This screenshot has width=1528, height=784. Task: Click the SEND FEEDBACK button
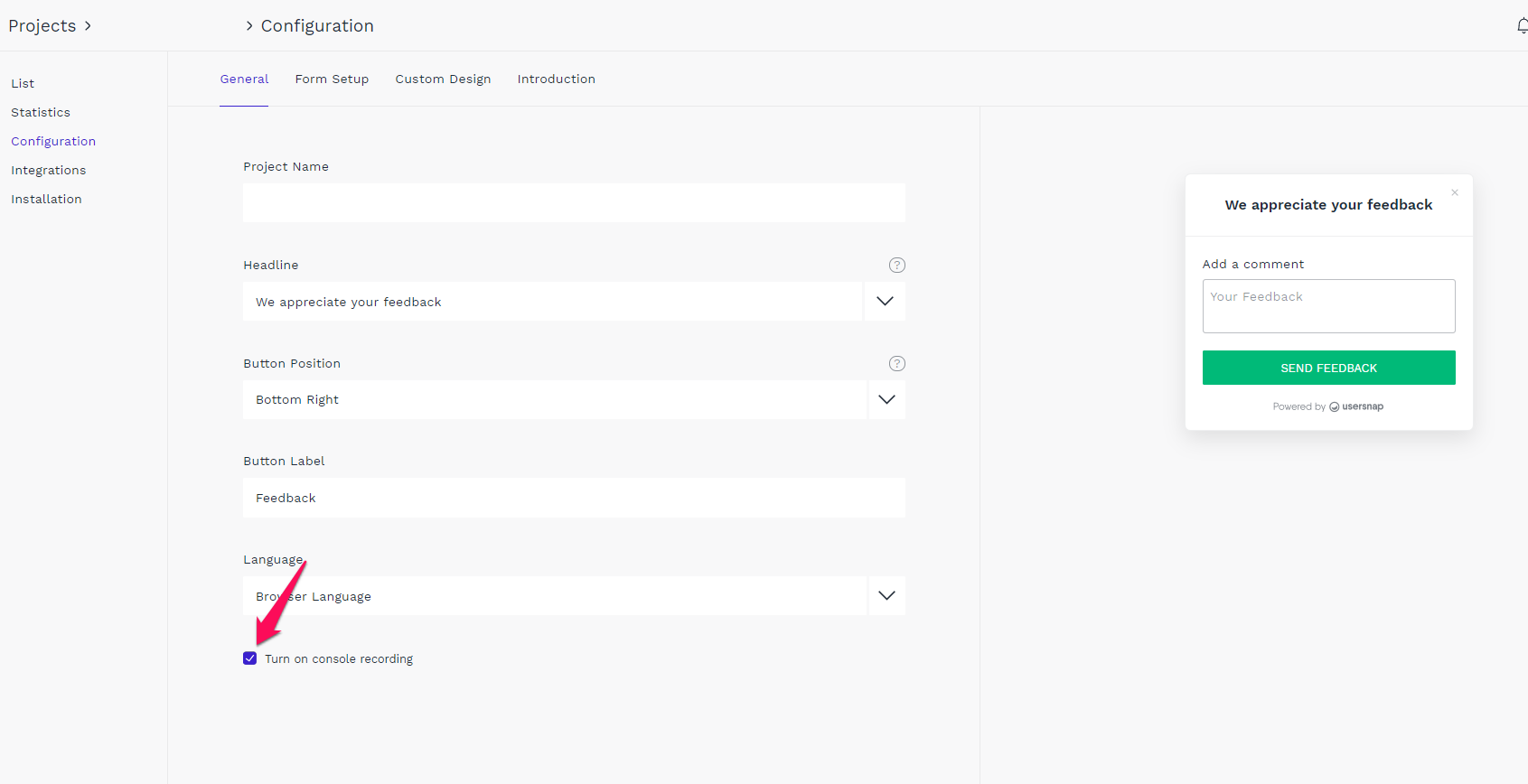(1328, 368)
